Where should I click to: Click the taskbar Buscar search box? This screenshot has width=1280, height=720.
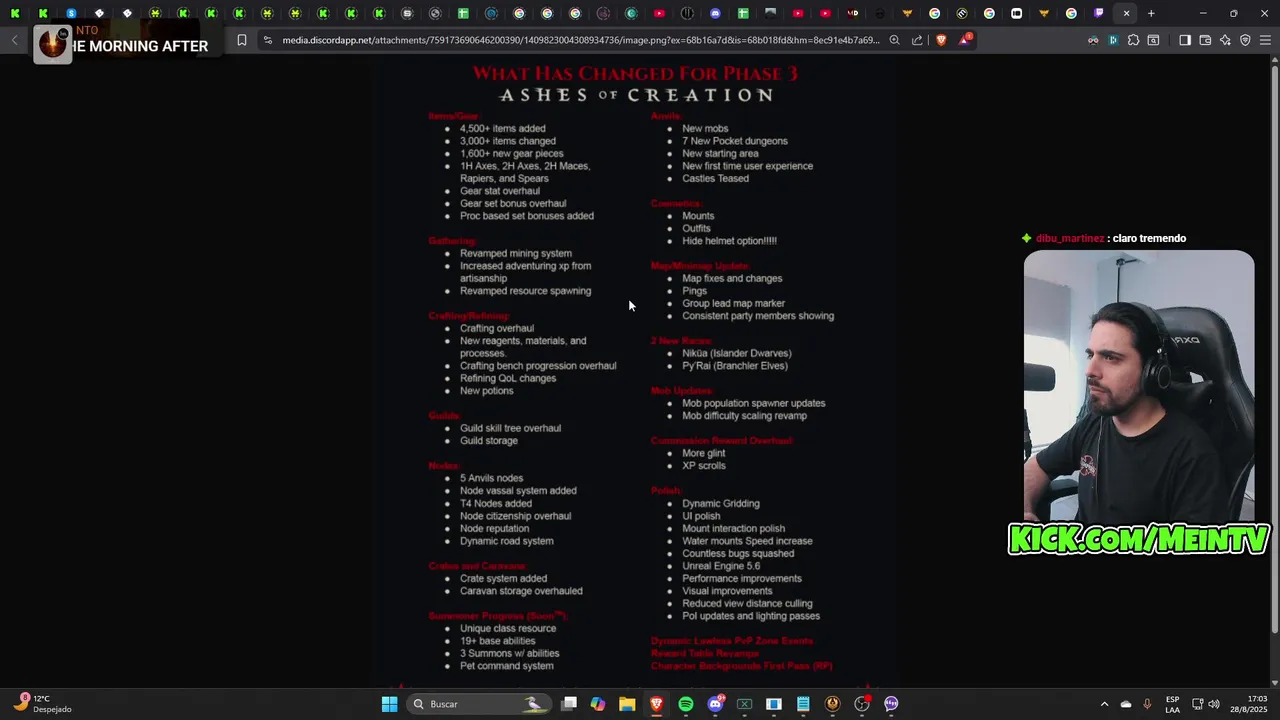coord(478,704)
